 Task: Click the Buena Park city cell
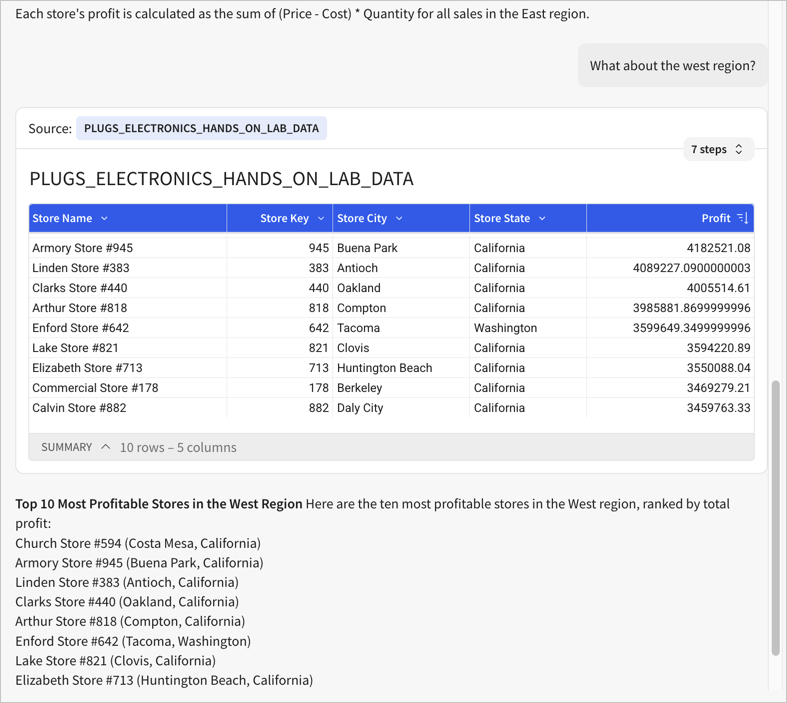[401, 248]
